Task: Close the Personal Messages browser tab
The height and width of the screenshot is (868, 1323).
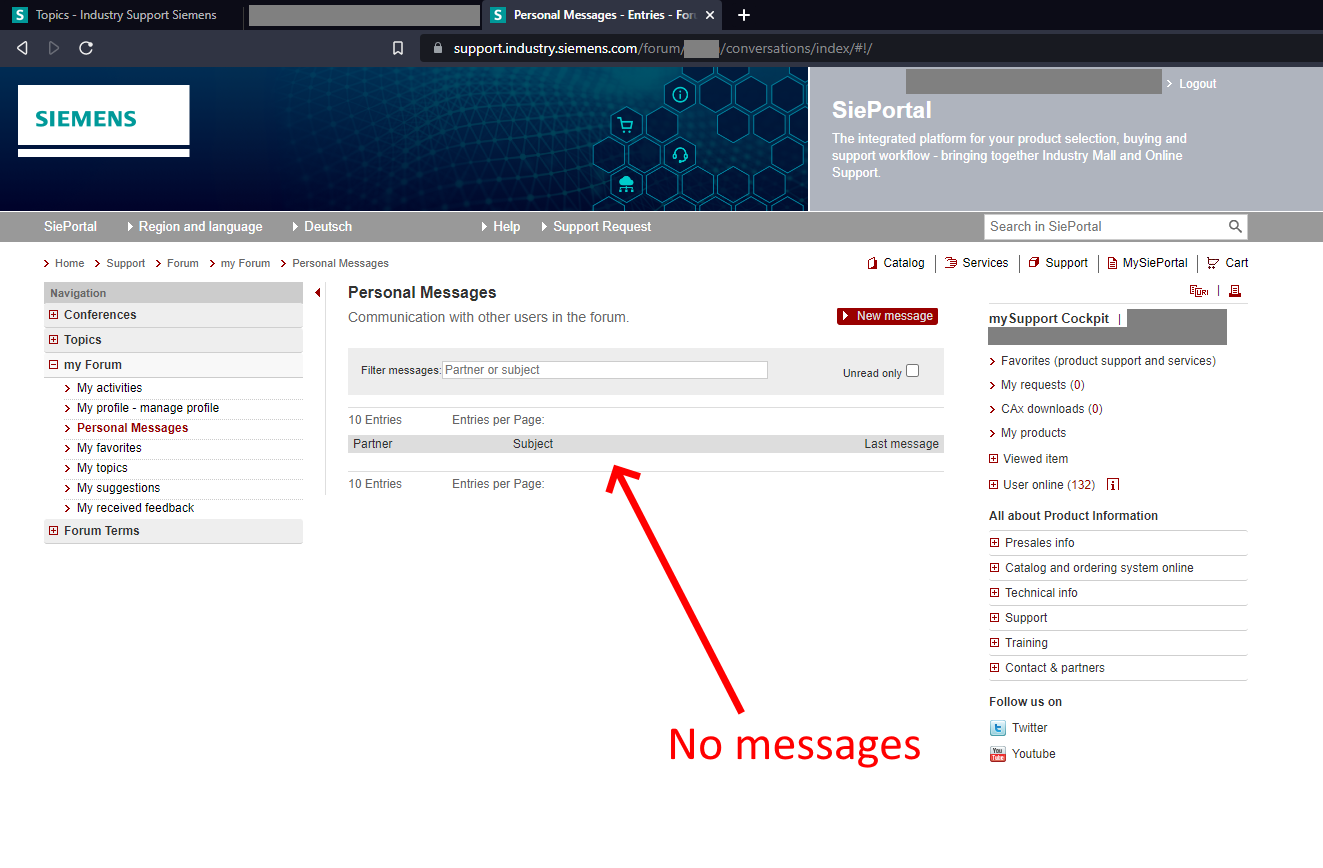Action: (710, 15)
